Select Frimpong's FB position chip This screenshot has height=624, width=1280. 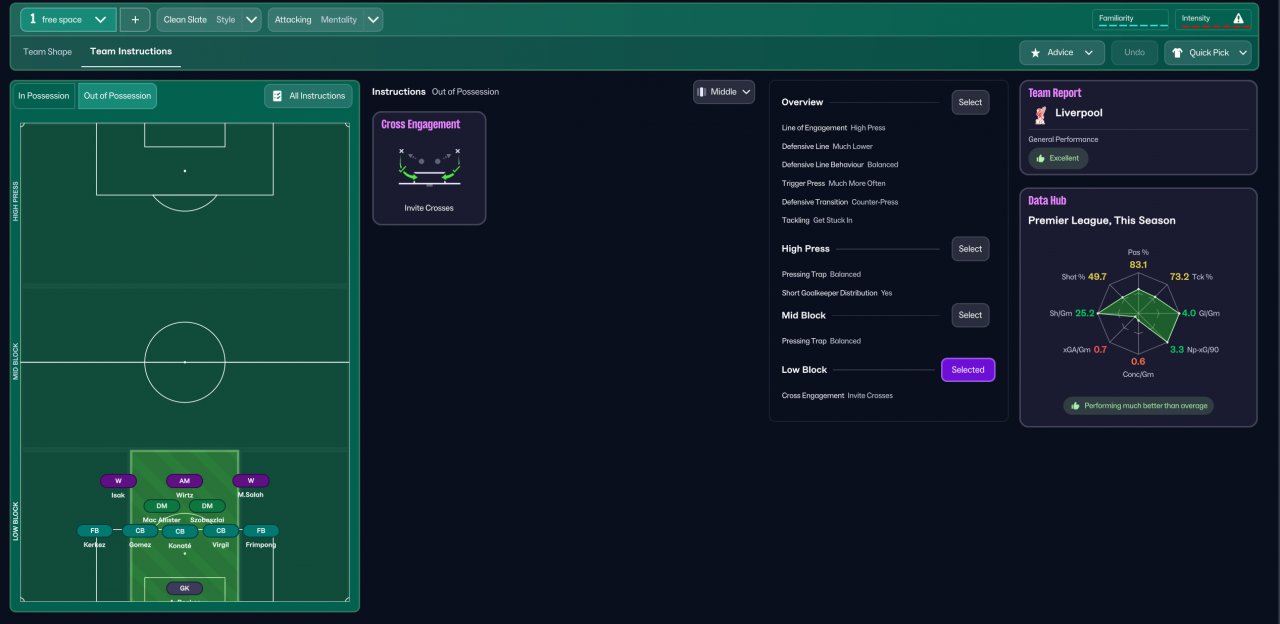coord(261,531)
